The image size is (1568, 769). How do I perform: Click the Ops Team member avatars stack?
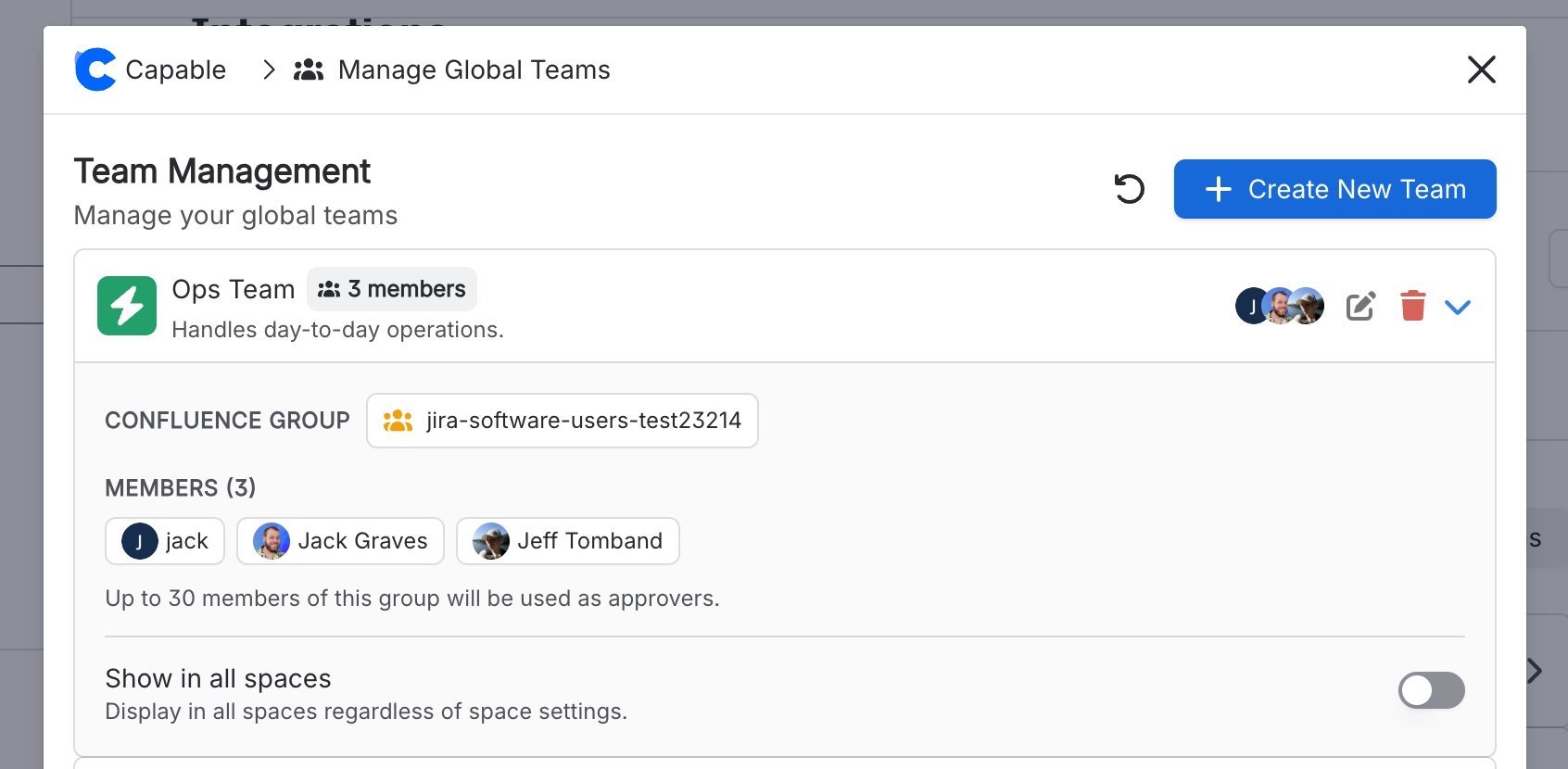click(x=1280, y=306)
